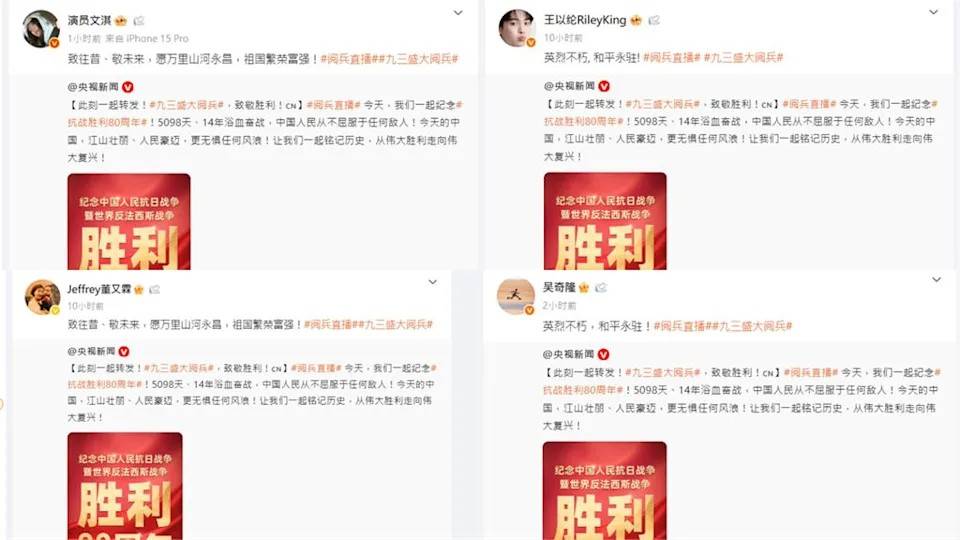Screen dimensions: 960x540
Task: Expand the options chevron on 王以纶RileyKing's post
Action: pos(934,12)
